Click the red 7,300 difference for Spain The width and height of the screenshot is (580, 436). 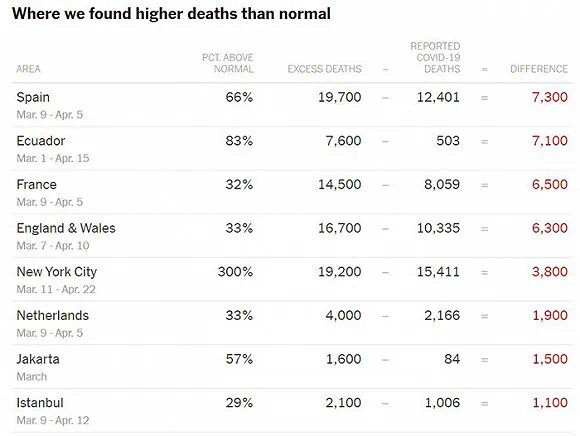tap(550, 97)
